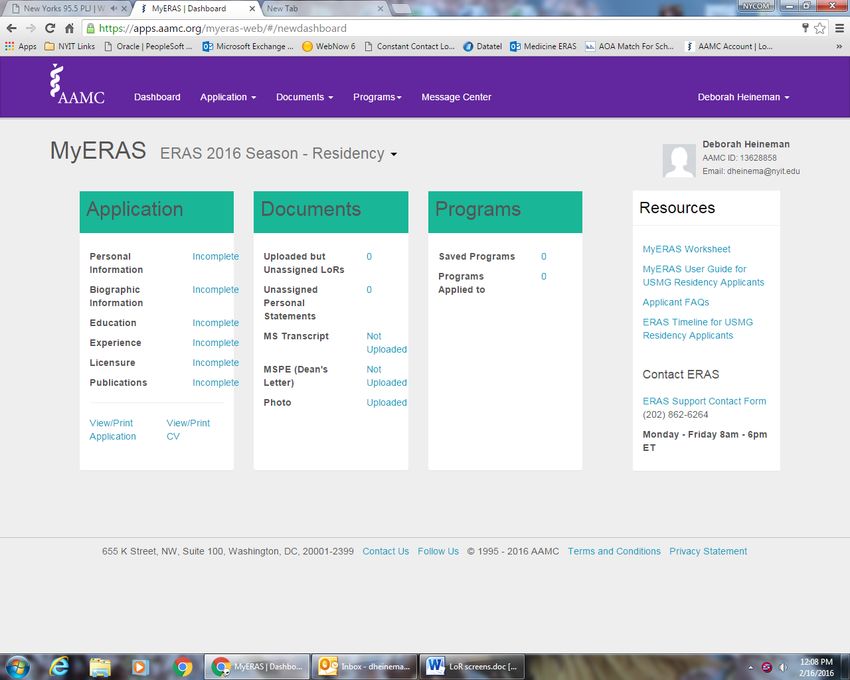The image size is (850, 680).
Task: Show hidden system tray icons
Action: point(751,667)
